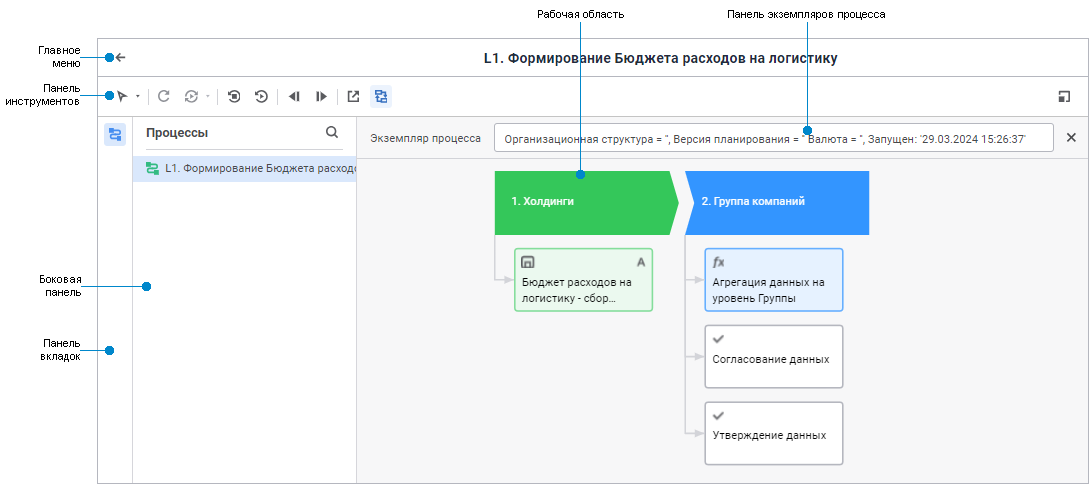Open the pointer tool dropdown arrow
Screen dimensions: 1092x486
(138, 97)
